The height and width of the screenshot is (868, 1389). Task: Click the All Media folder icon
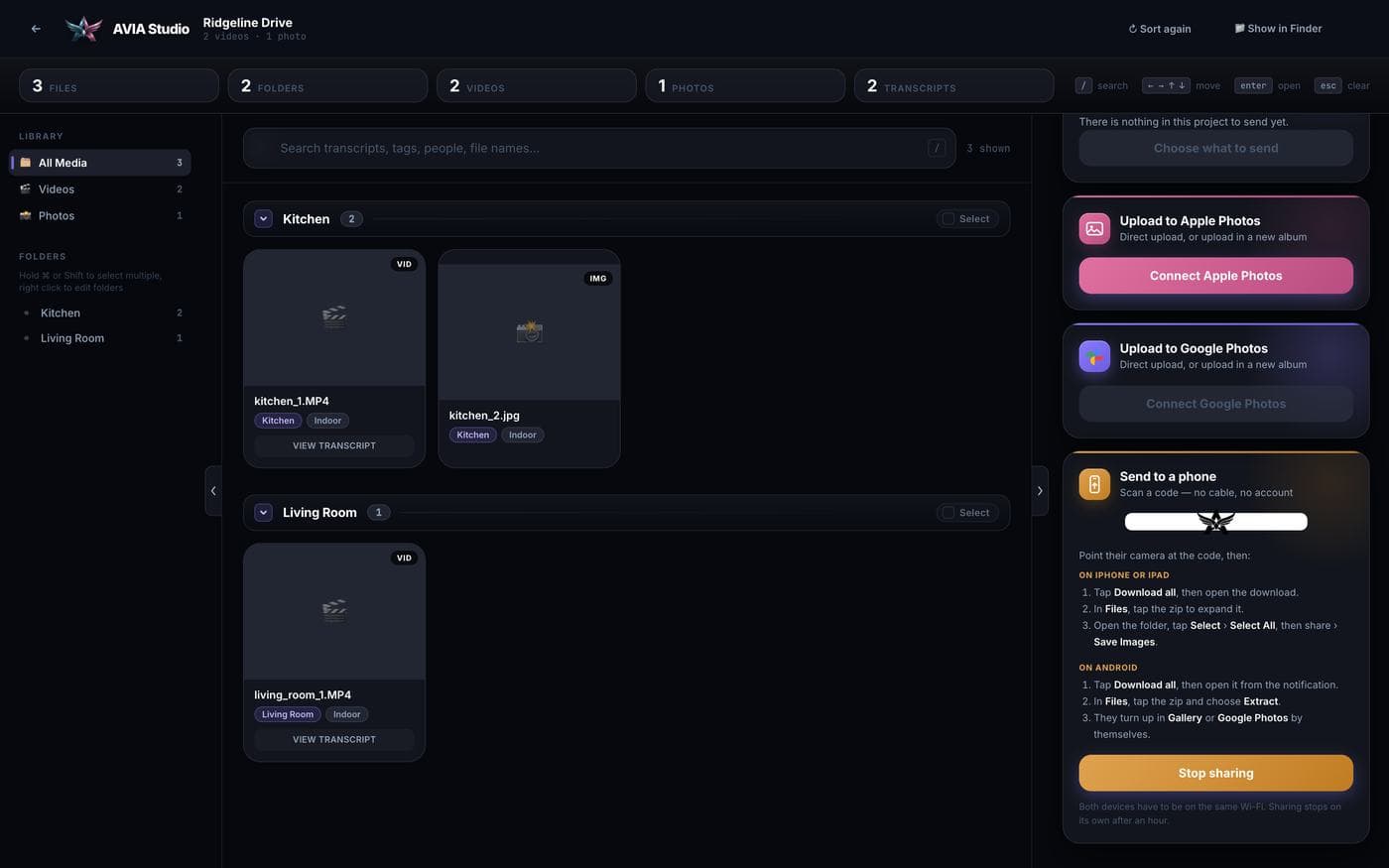coord(26,163)
